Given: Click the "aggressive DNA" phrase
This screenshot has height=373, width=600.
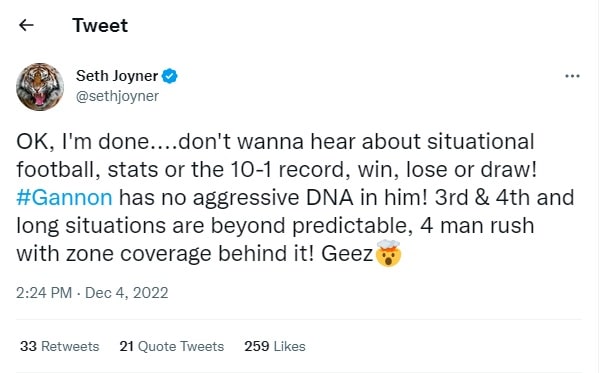Looking at the screenshot, I should (x=273, y=198).
